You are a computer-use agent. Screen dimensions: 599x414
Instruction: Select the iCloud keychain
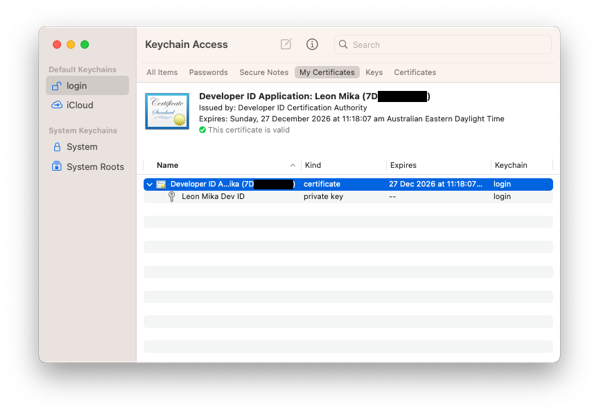pyautogui.click(x=87, y=105)
